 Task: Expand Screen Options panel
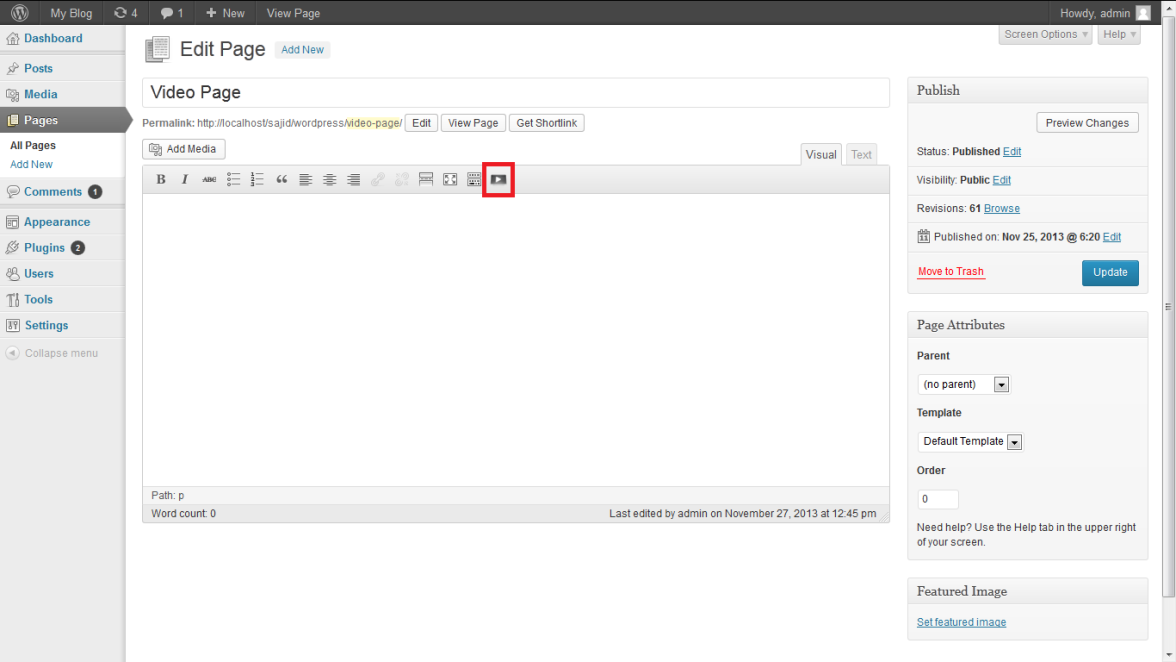[x=1044, y=34]
